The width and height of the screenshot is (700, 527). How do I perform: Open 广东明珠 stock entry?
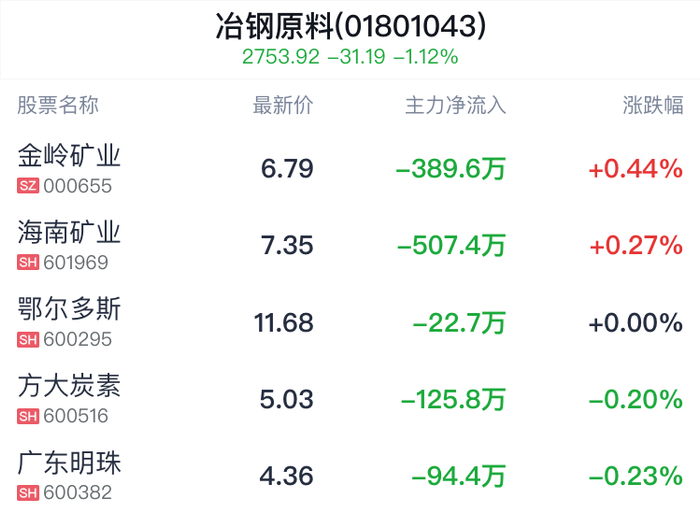[x=69, y=463]
